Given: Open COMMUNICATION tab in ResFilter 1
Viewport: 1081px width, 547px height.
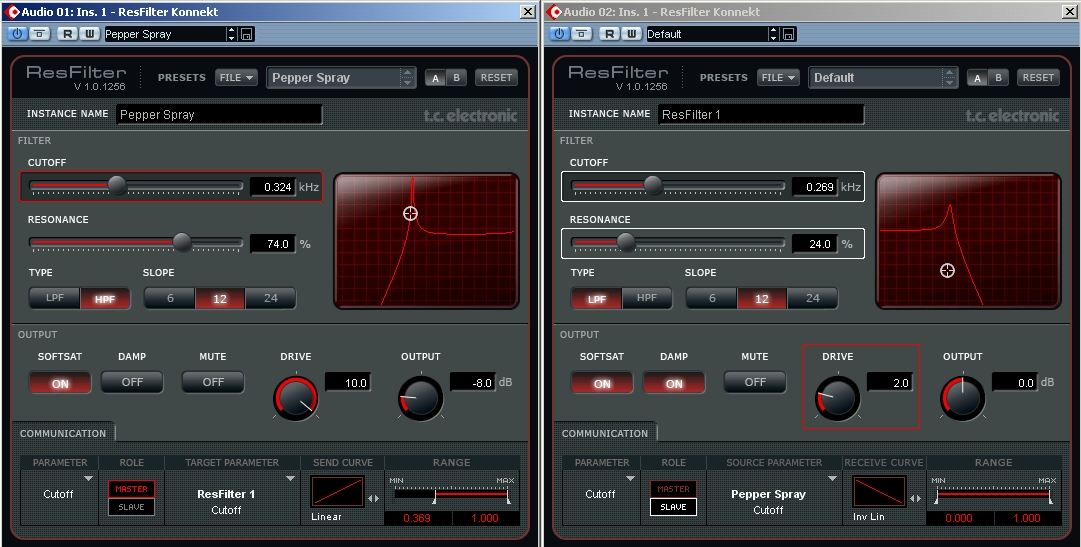Looking at the screenshot, I should [x=605, y=433].
